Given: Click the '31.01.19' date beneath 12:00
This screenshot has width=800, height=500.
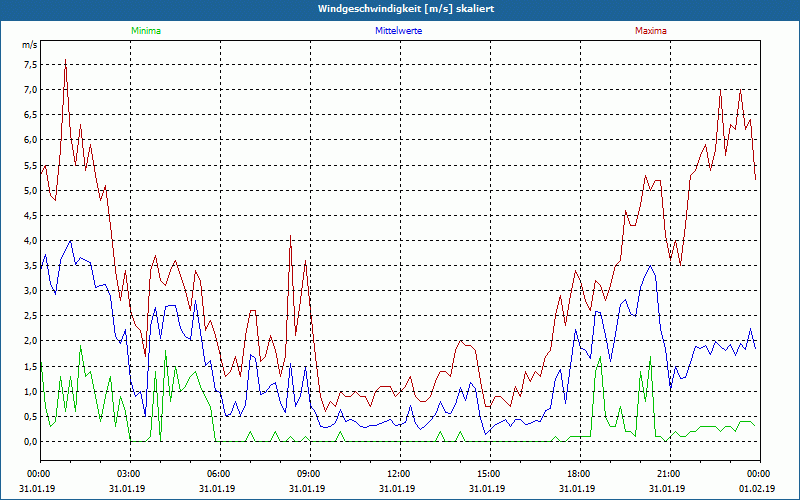Looking at the screenshot, I should tap(397, 488).
